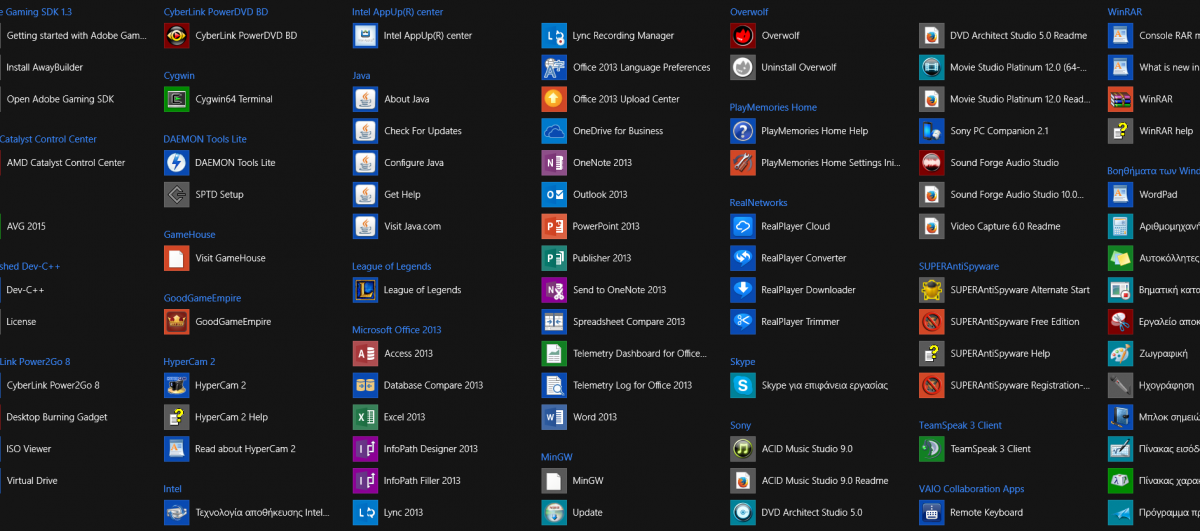Open SUPERAntiSpyware Free Edition icon
Image resolution: width=1200 pixels, height=531 pixels.
(x=932, y=322)
